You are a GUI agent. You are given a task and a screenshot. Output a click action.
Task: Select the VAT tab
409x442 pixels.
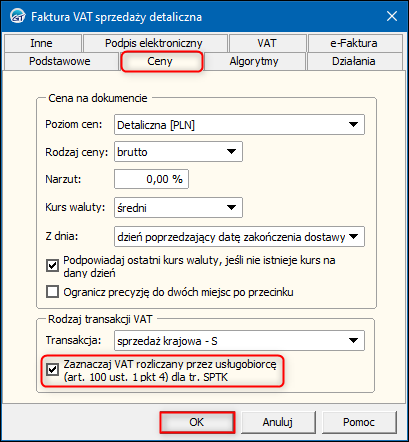pyautogui.click(x=267, y=43)
